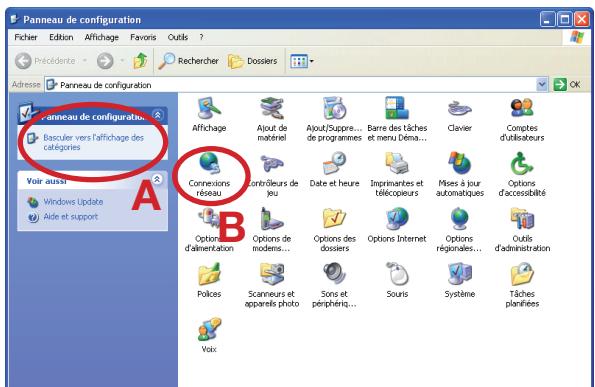Viewport: 595px width, 387px height.
Task: Open the Précédente history dropdown arrow
Action: click(x=85, y=61)
